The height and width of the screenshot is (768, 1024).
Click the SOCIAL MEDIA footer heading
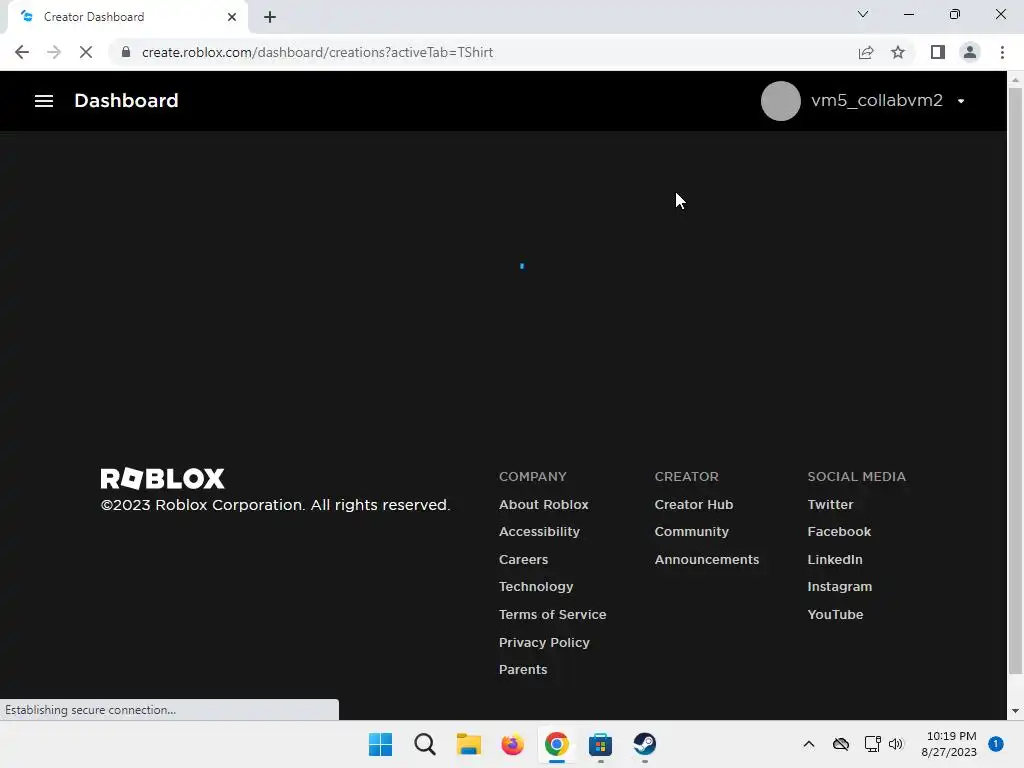tap(856, 476)
